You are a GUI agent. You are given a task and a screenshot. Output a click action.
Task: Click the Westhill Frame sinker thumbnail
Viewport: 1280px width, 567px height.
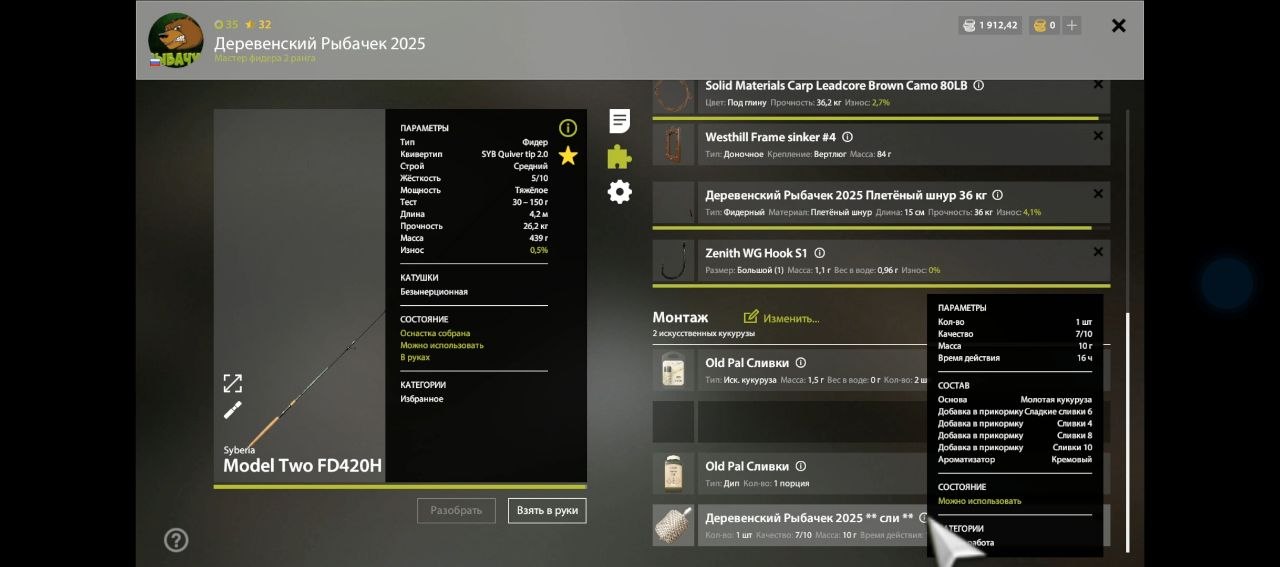click(x=673, y=144)
